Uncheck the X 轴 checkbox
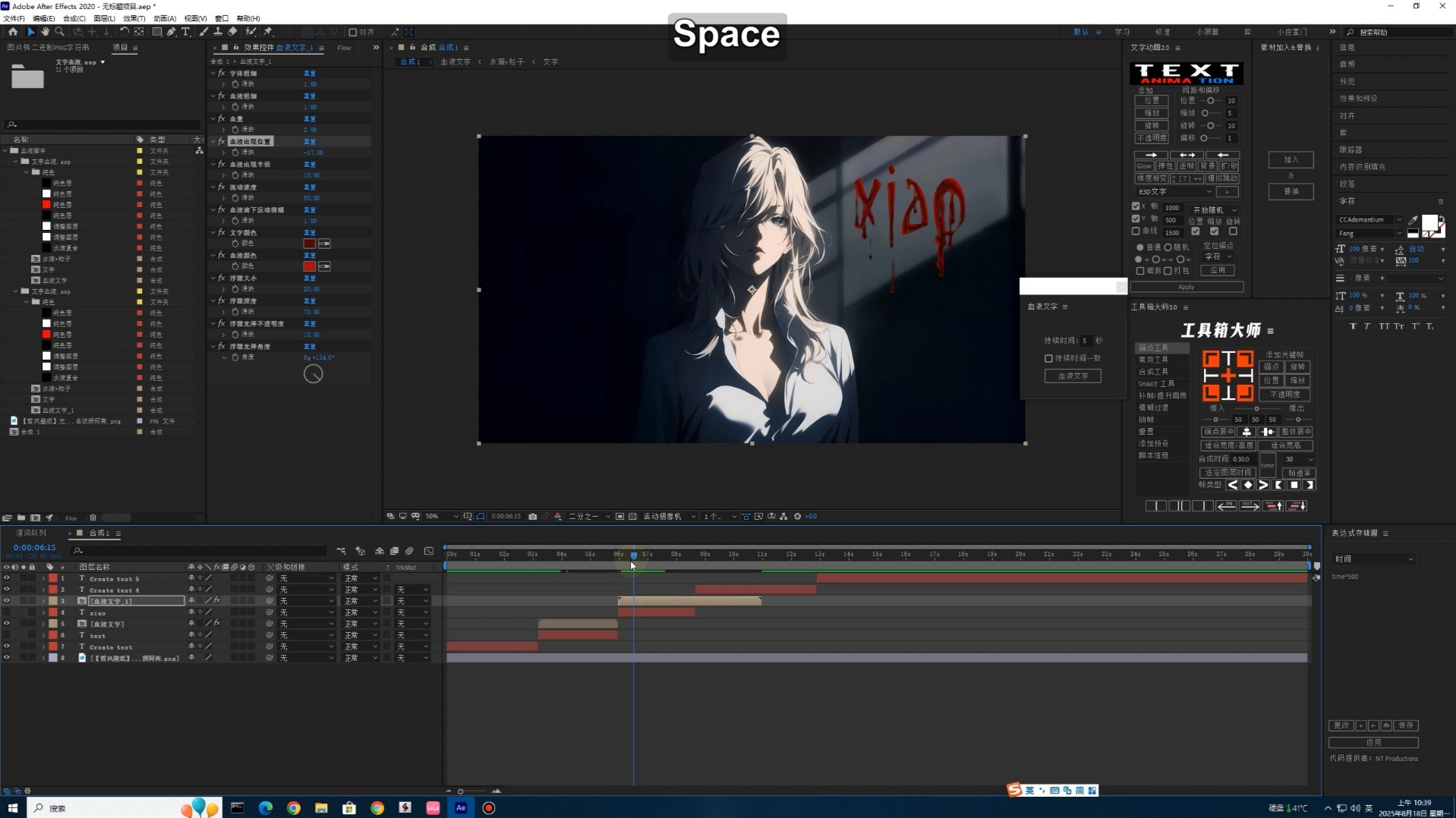Viewport: 1456px width, 818px height. point(1136,206)
